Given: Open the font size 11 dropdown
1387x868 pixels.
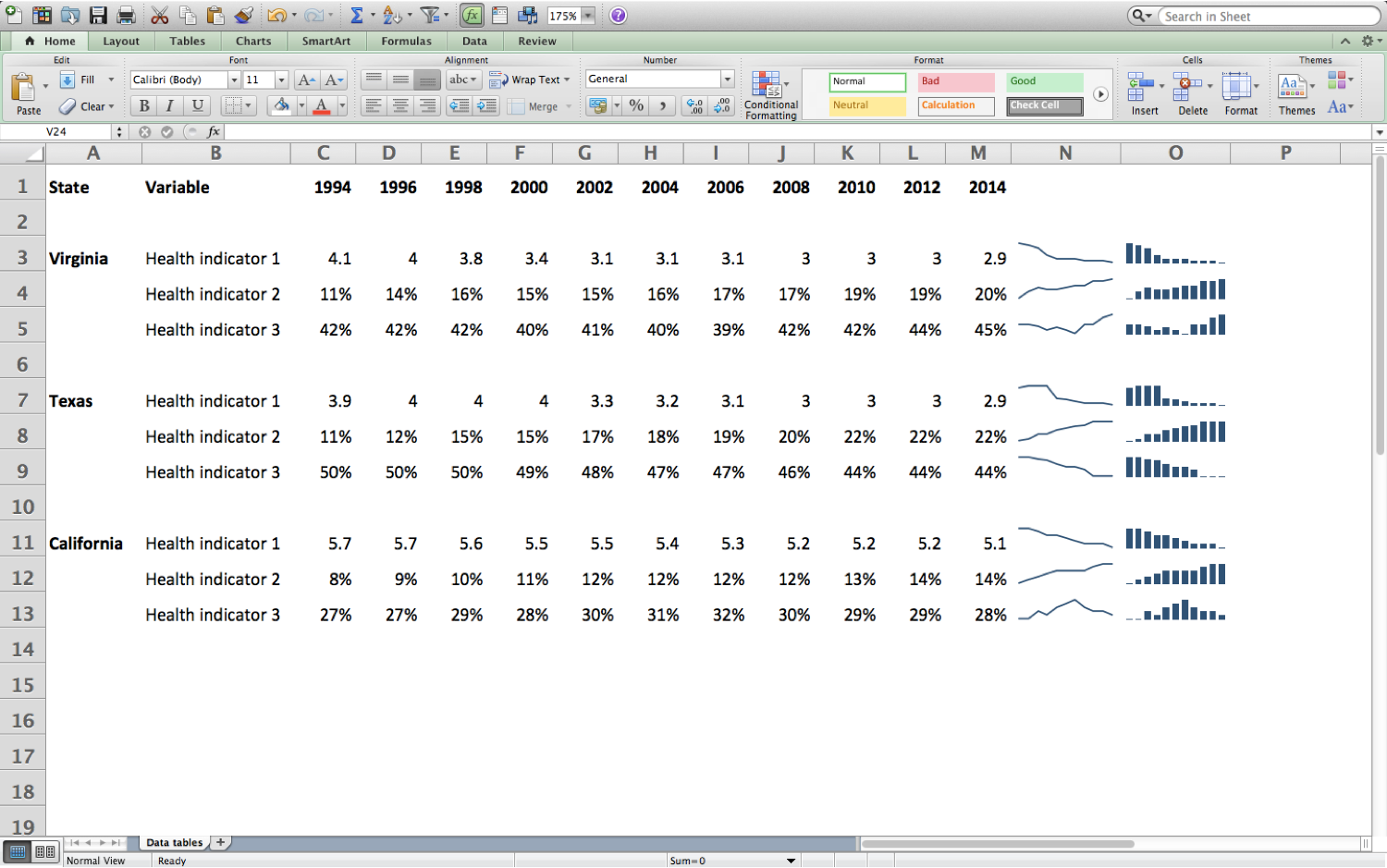Looking at the screenshot, I should [x=282, y=80].
